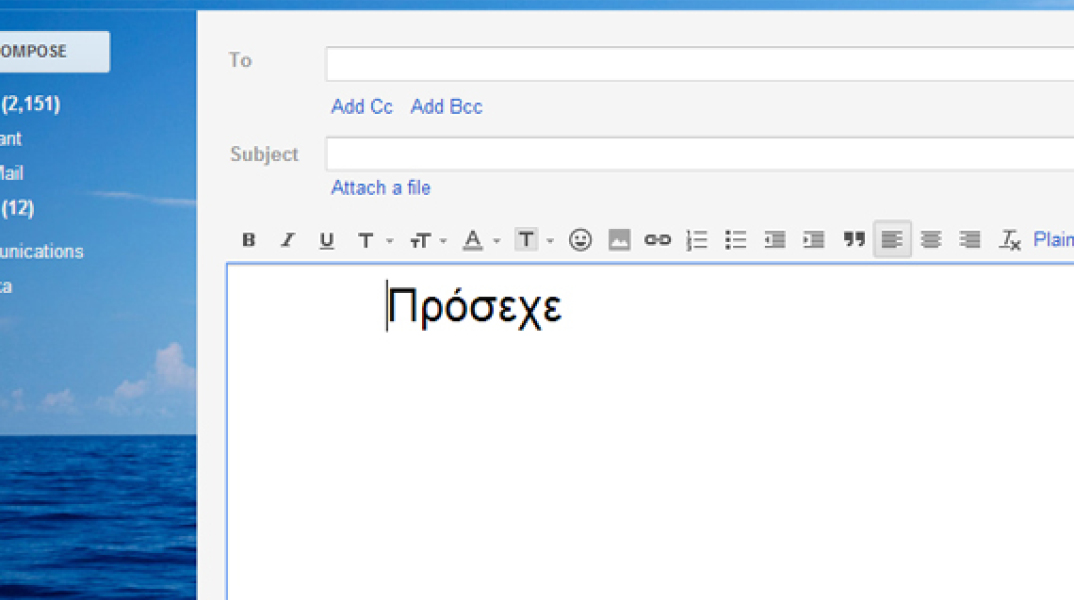
Task: Click the Subject input field
Action: pyautogui.click(x=700, y=154)
